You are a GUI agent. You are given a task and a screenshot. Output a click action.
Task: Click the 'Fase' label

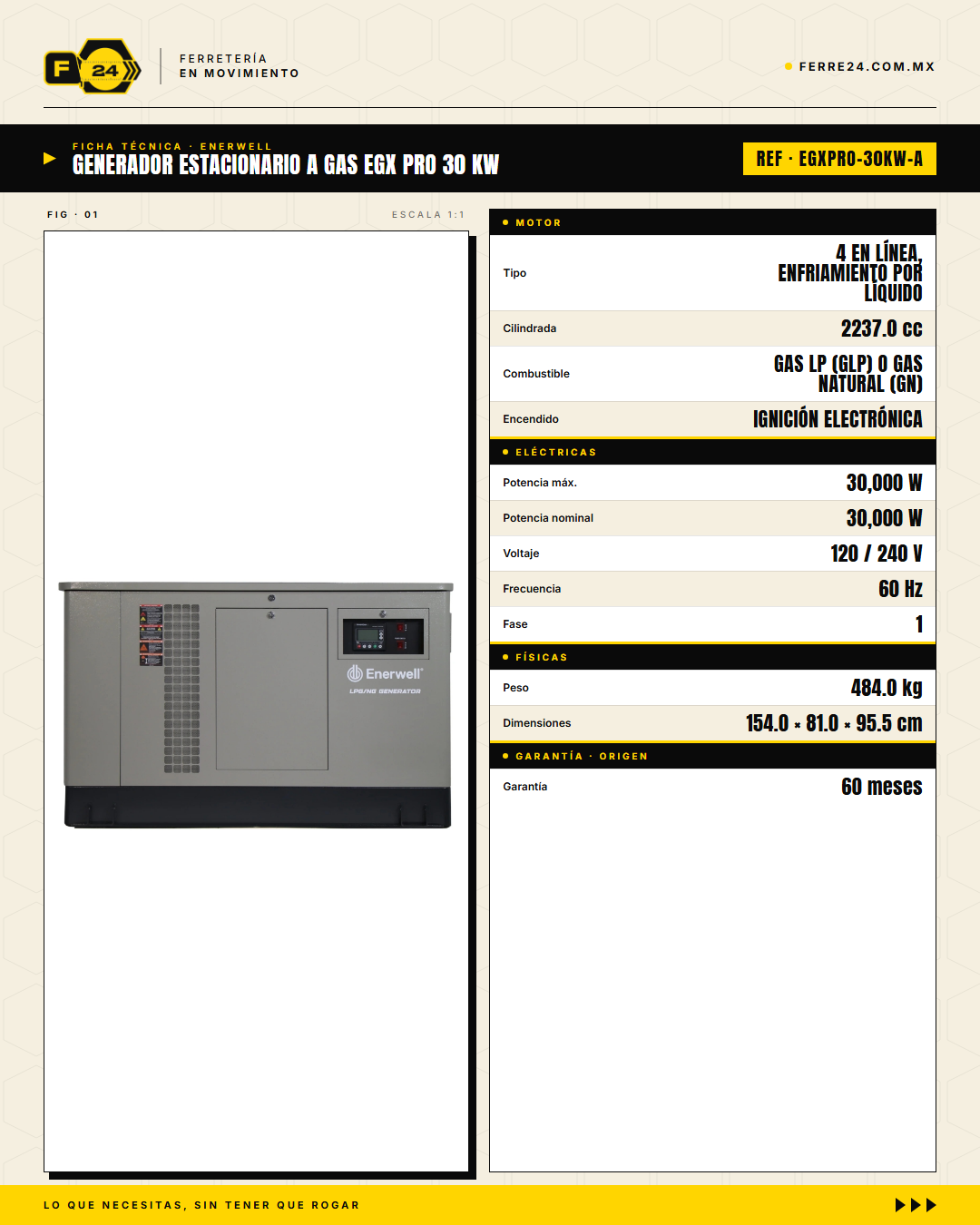point(515,624)
